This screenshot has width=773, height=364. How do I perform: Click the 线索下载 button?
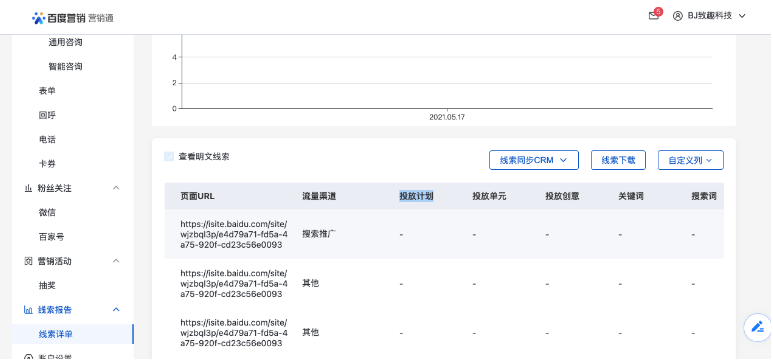618,160
